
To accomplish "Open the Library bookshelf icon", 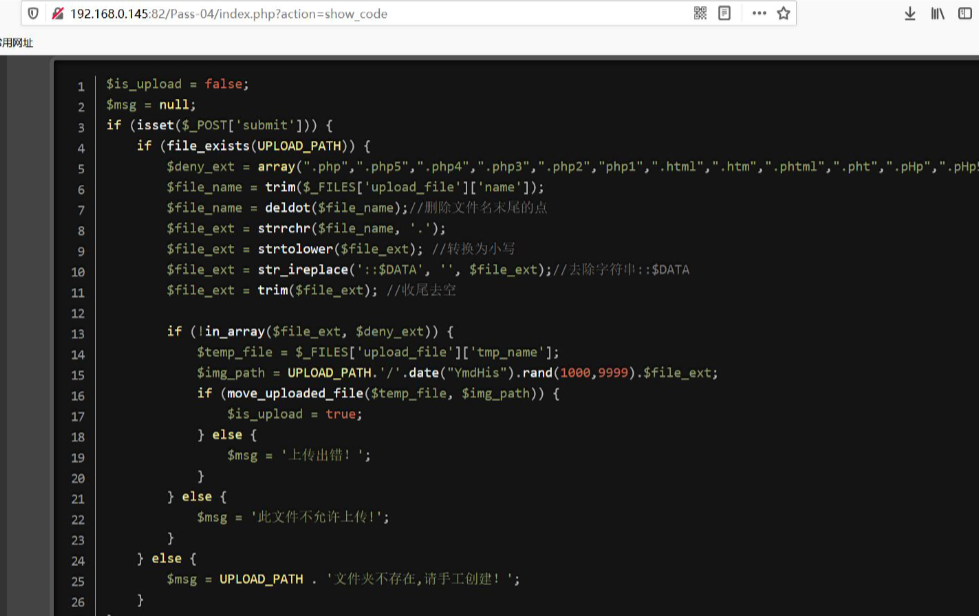I will (x=938, y=13).
